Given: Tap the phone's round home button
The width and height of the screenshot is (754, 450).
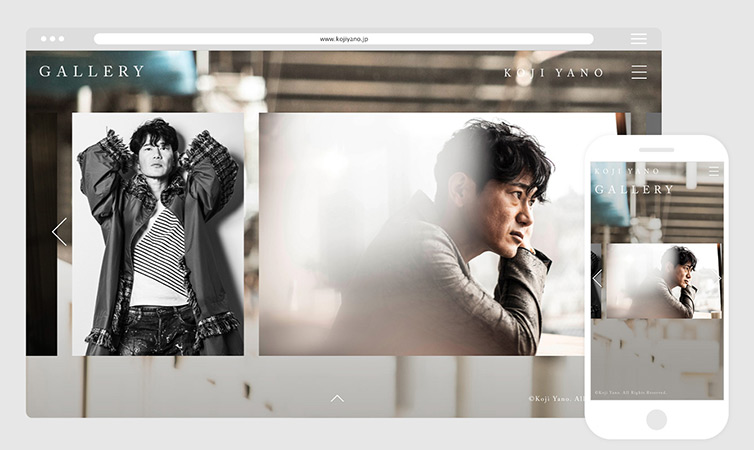Looking at the screenshot, I should [x=656, y=419].
